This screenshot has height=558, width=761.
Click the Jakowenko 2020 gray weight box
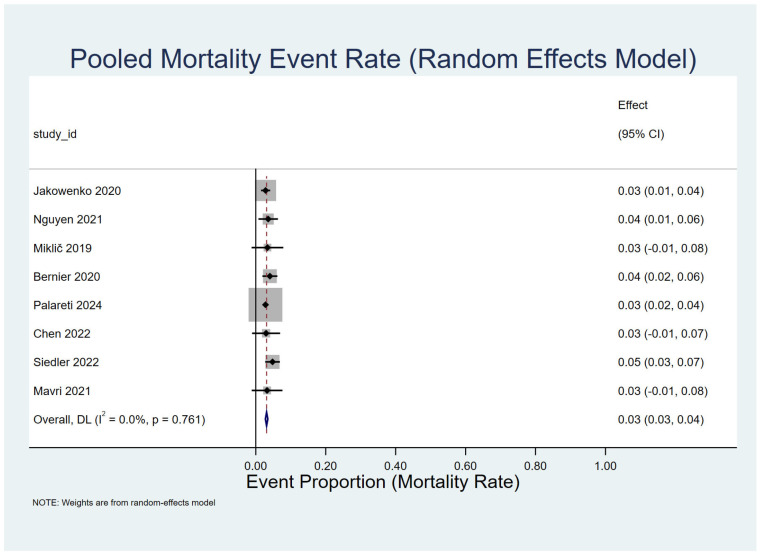click(x=266, y=191)
